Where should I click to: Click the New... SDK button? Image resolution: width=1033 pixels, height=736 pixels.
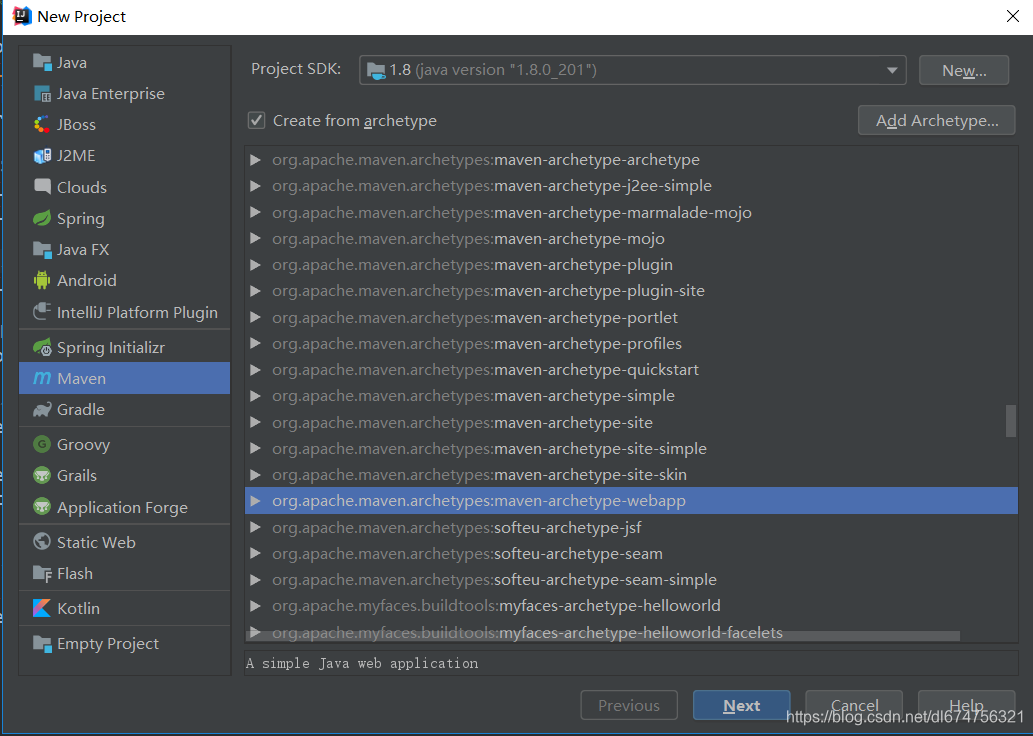coord(964,70)
